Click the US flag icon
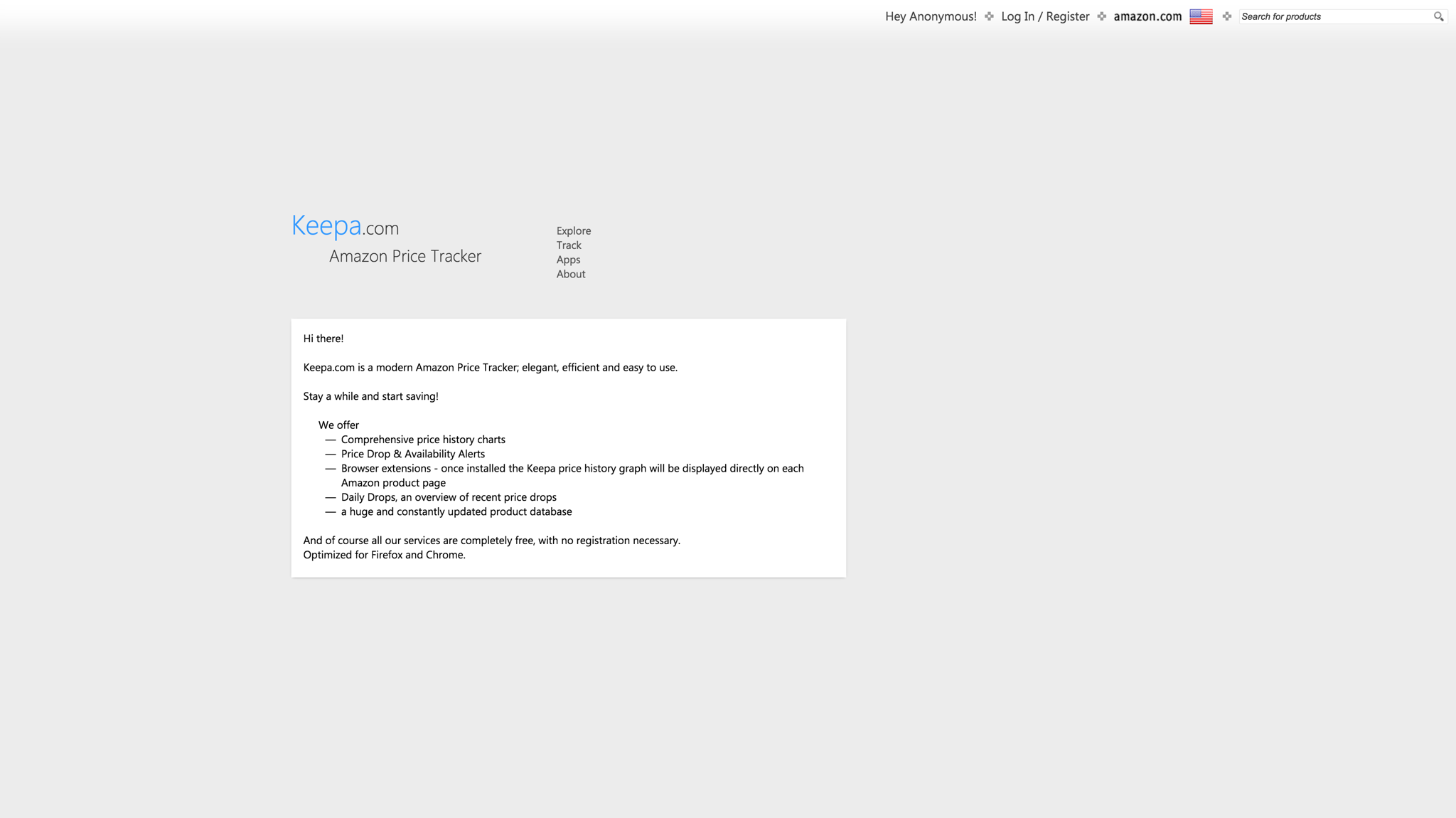Image resolution: width=1456 pixels, height=818 pixels. (1201, 16)
